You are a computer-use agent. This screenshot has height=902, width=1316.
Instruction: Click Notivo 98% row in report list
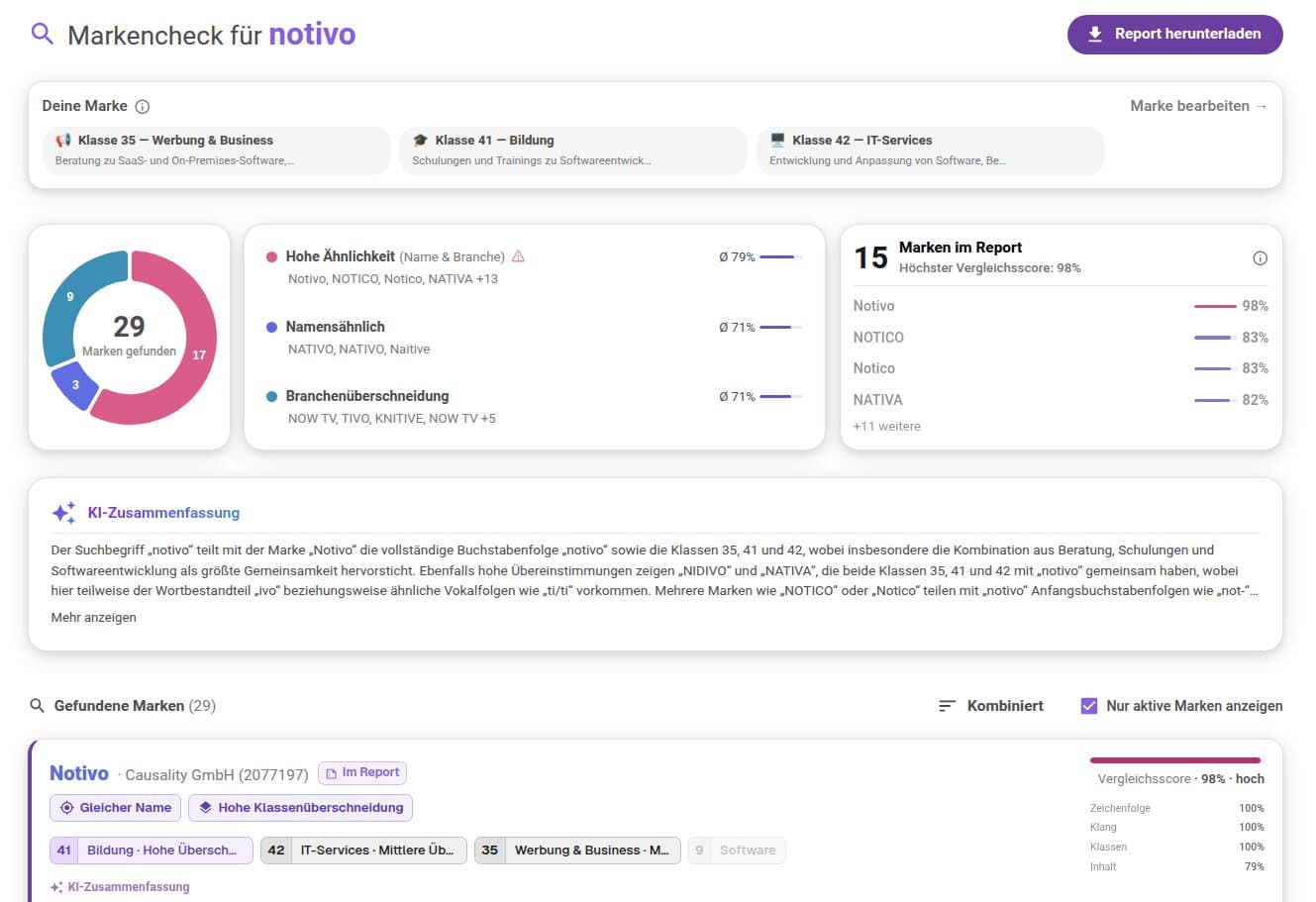tap(1061, 306)
